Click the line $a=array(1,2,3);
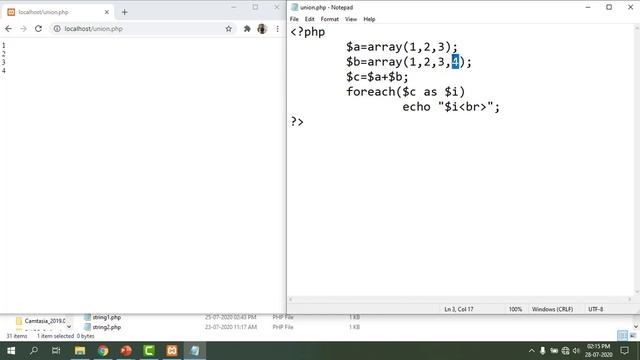Screen dimensions: 640x360 402,47
